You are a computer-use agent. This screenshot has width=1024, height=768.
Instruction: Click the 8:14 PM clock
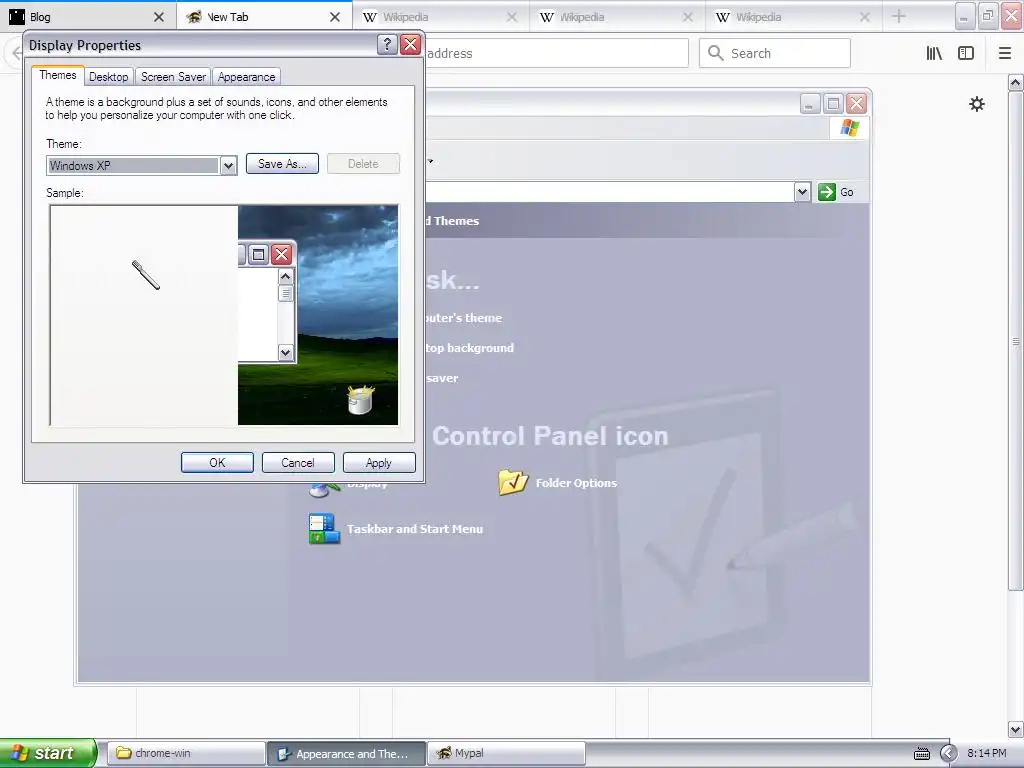[986, 753]
